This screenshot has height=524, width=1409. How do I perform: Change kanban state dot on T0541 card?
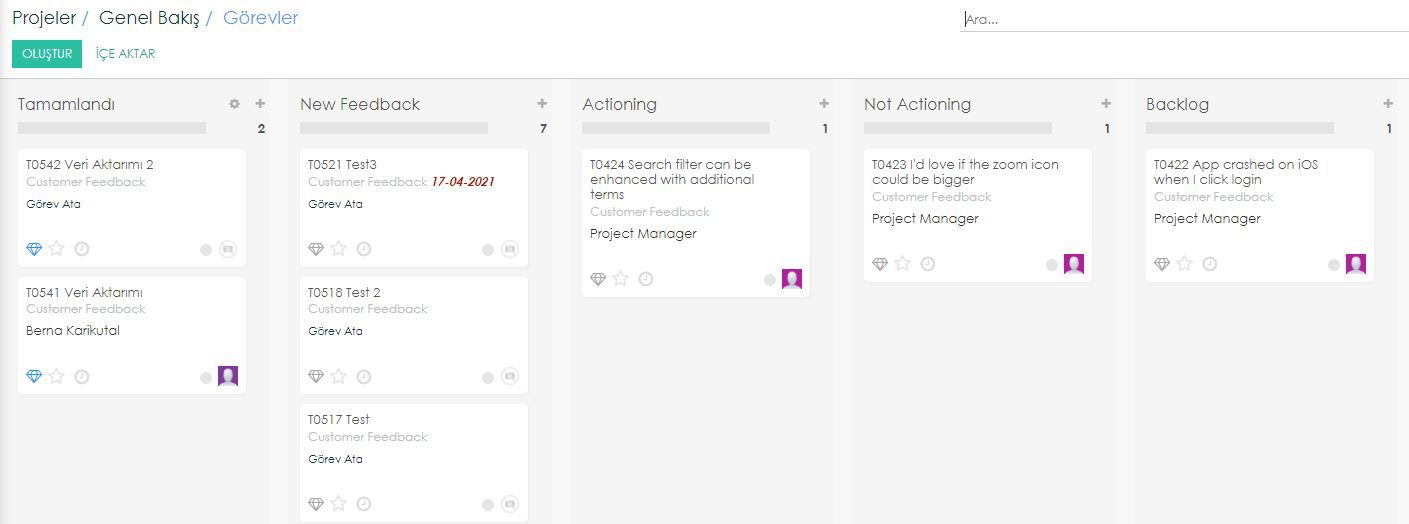pyautogui.click(x=206, y=378)
